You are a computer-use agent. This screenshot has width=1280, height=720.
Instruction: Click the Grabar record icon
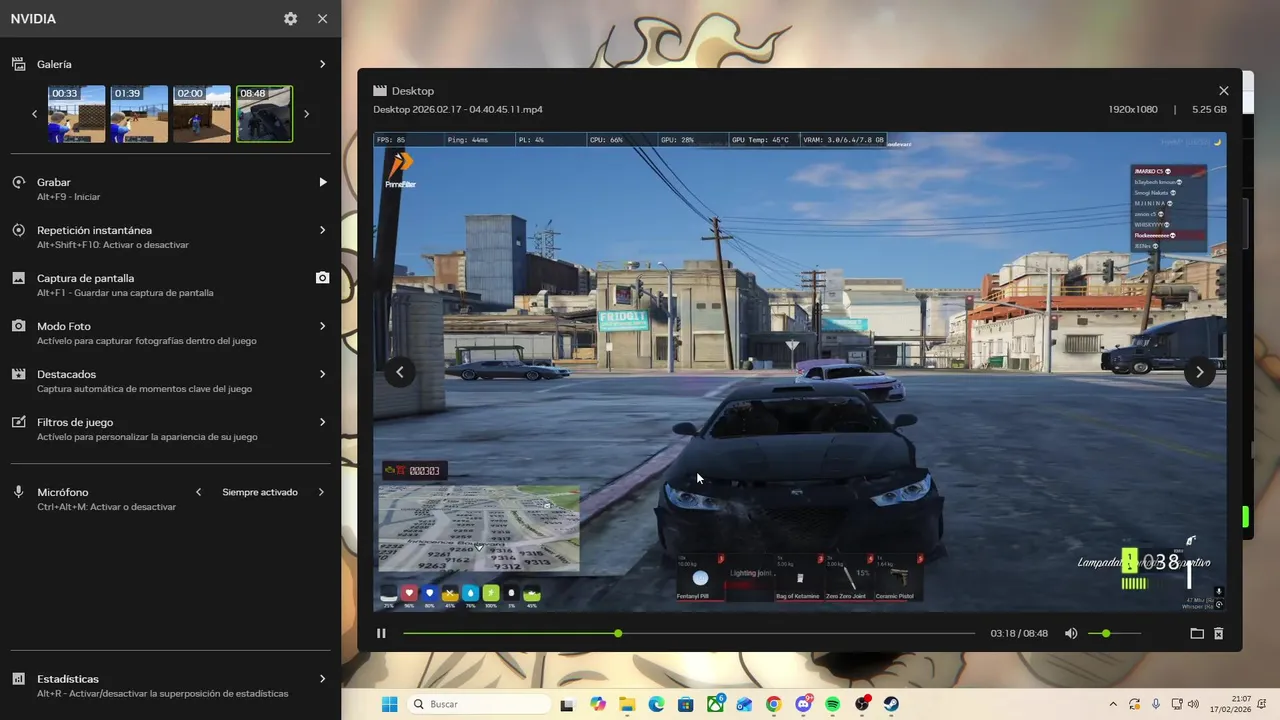click(18, 182)
